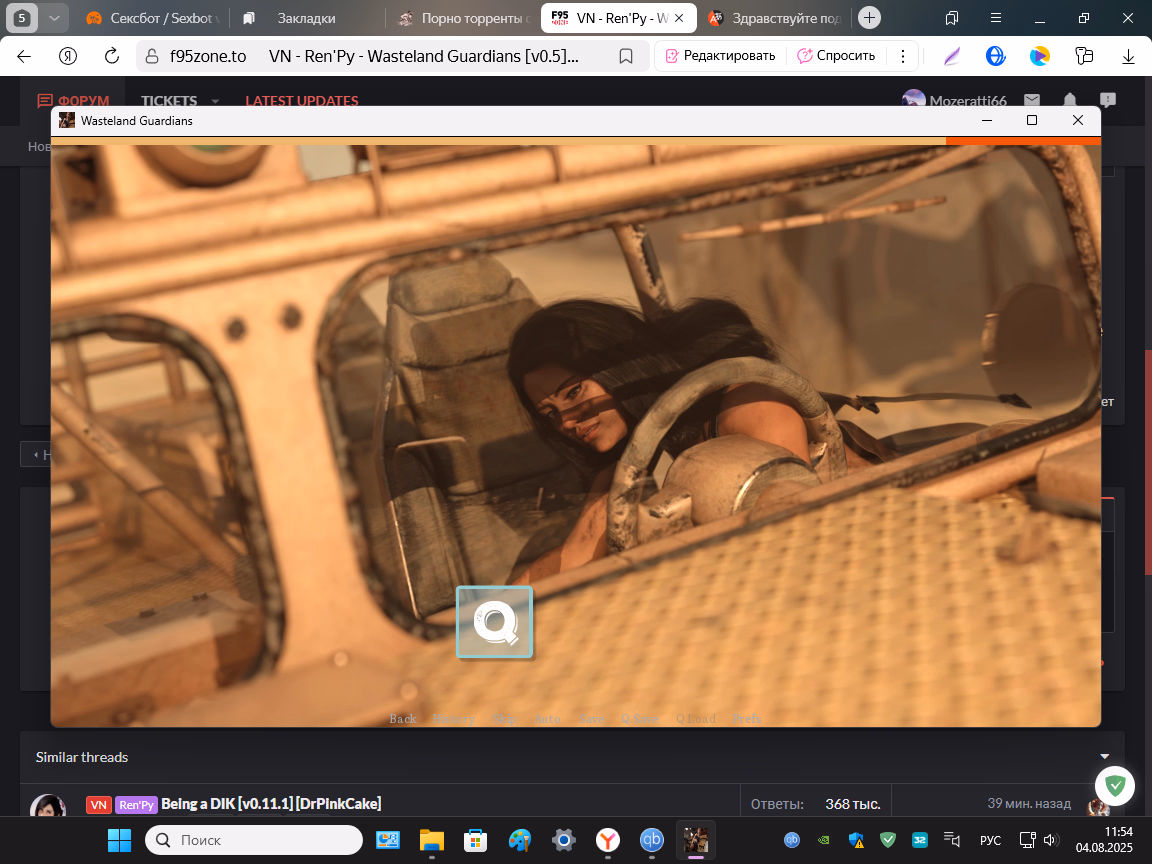Open forum inbox envelope icon
The width and height of the screenshot is (1152, 864).
point(1032,100)
